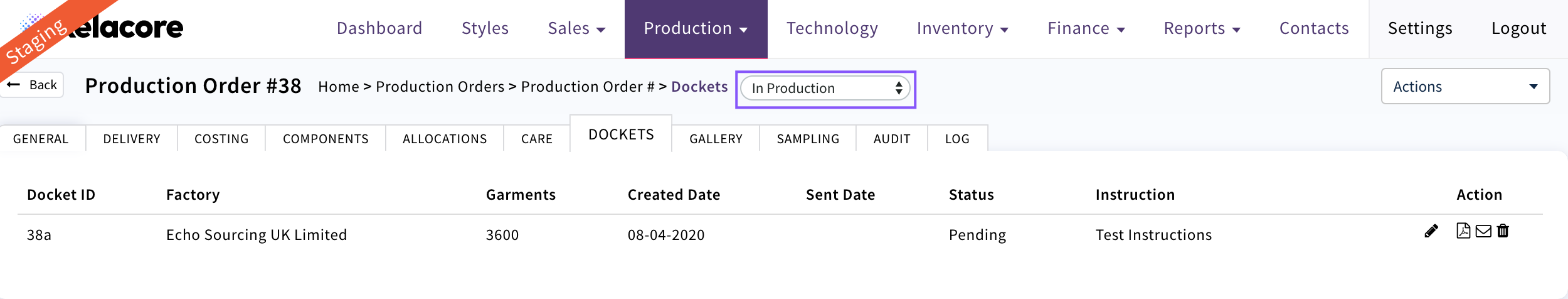Viewport: 1568px width, 299px height.
Task: Expand the Inventory navigation menu
Action: [961, 29]
